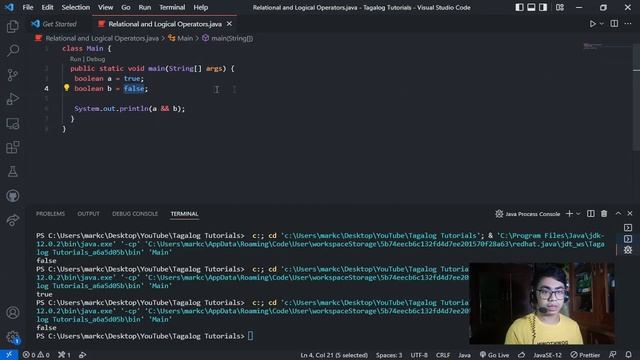This screenshot has height=360, width=640.
Task: Open the Manage gear icon
Action: [x=13, y=337]
